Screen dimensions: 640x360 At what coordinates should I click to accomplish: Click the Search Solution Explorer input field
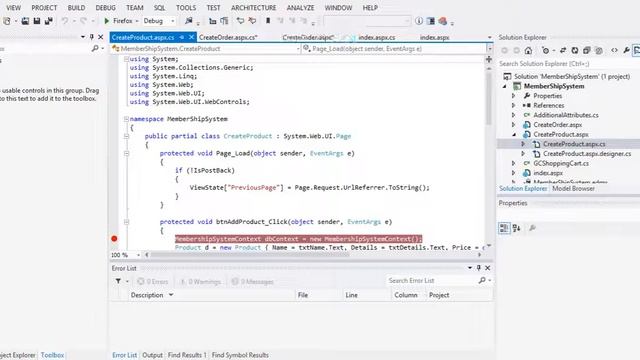[x=569, y=64]
